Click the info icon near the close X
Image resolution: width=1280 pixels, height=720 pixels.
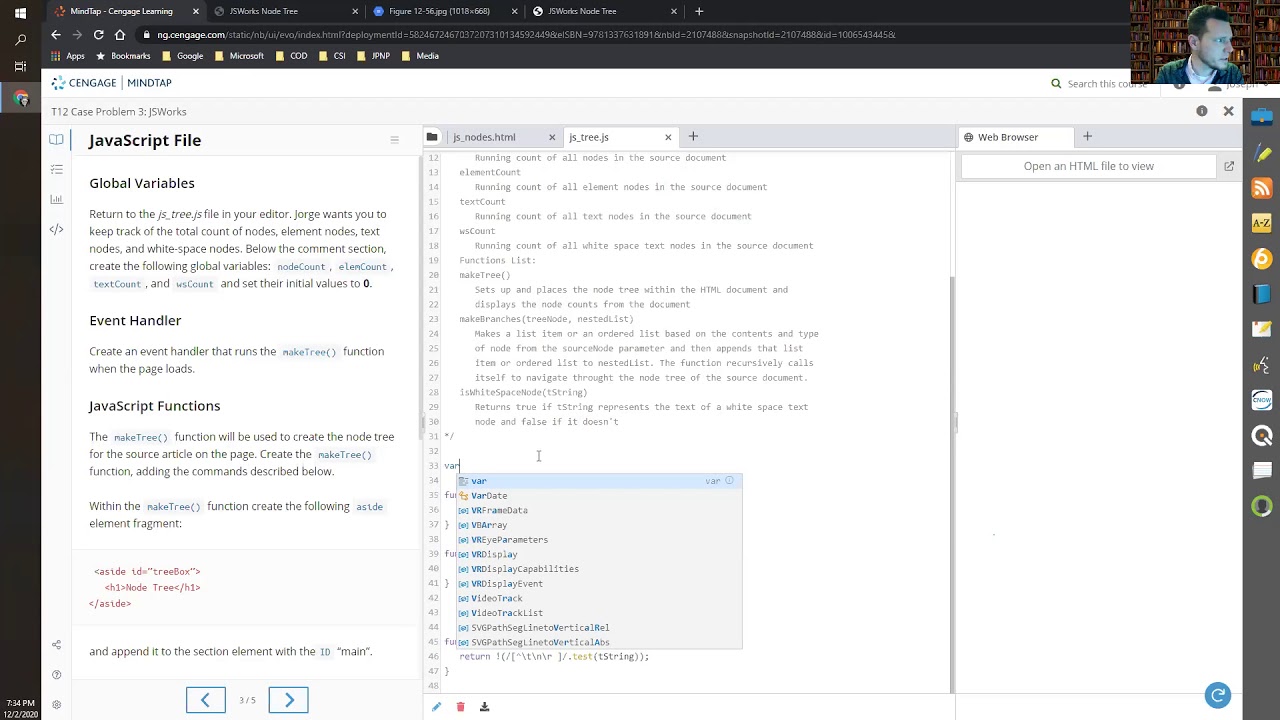1202,111
